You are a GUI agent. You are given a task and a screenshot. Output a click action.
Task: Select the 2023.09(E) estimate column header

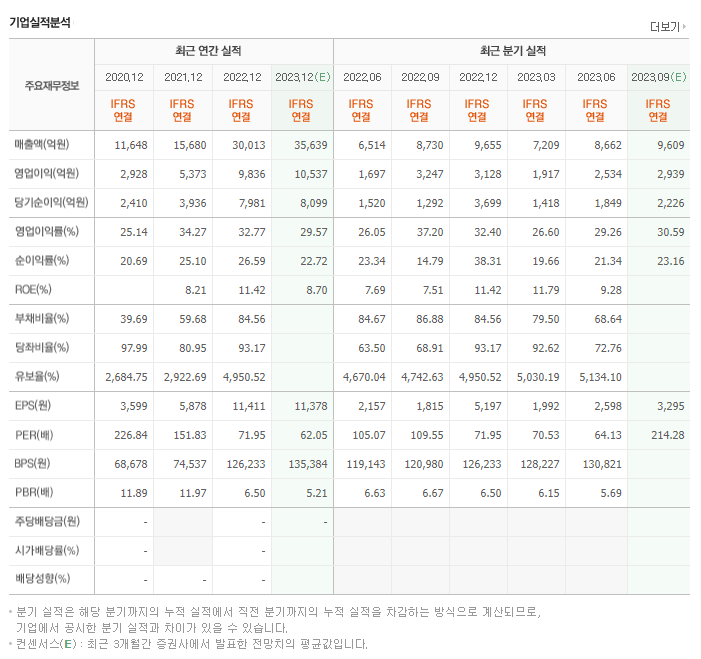pyautogui.click(x=659, y=77)
